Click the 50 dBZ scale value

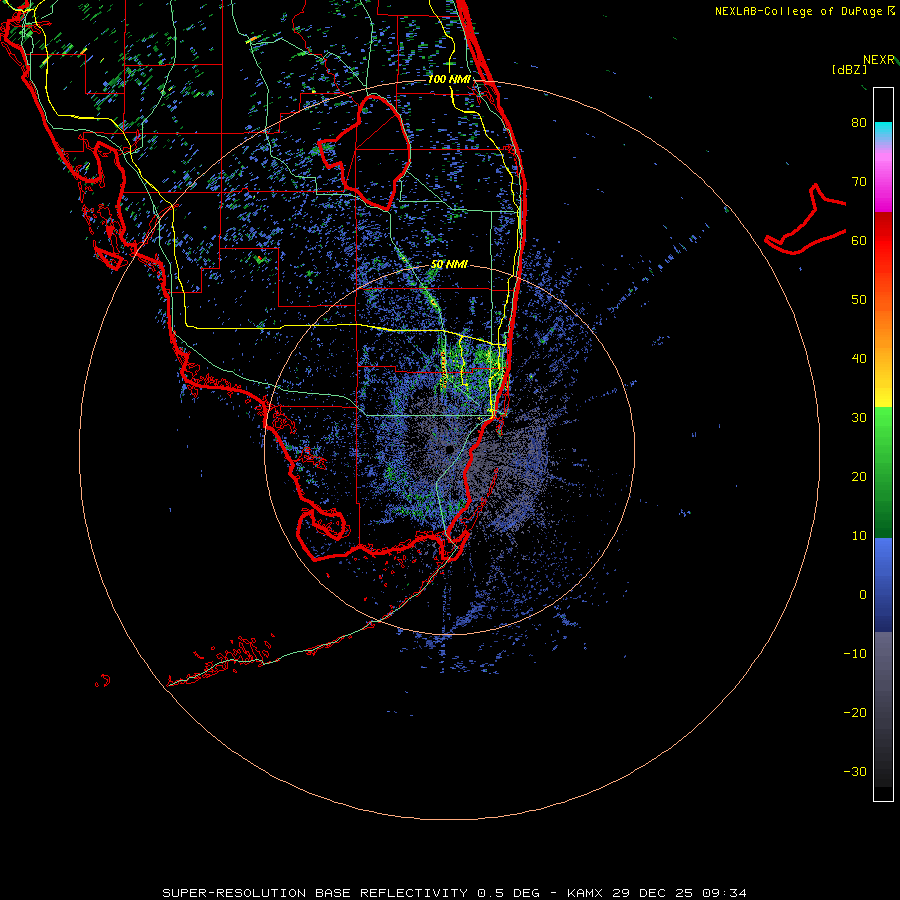(859, 300)
